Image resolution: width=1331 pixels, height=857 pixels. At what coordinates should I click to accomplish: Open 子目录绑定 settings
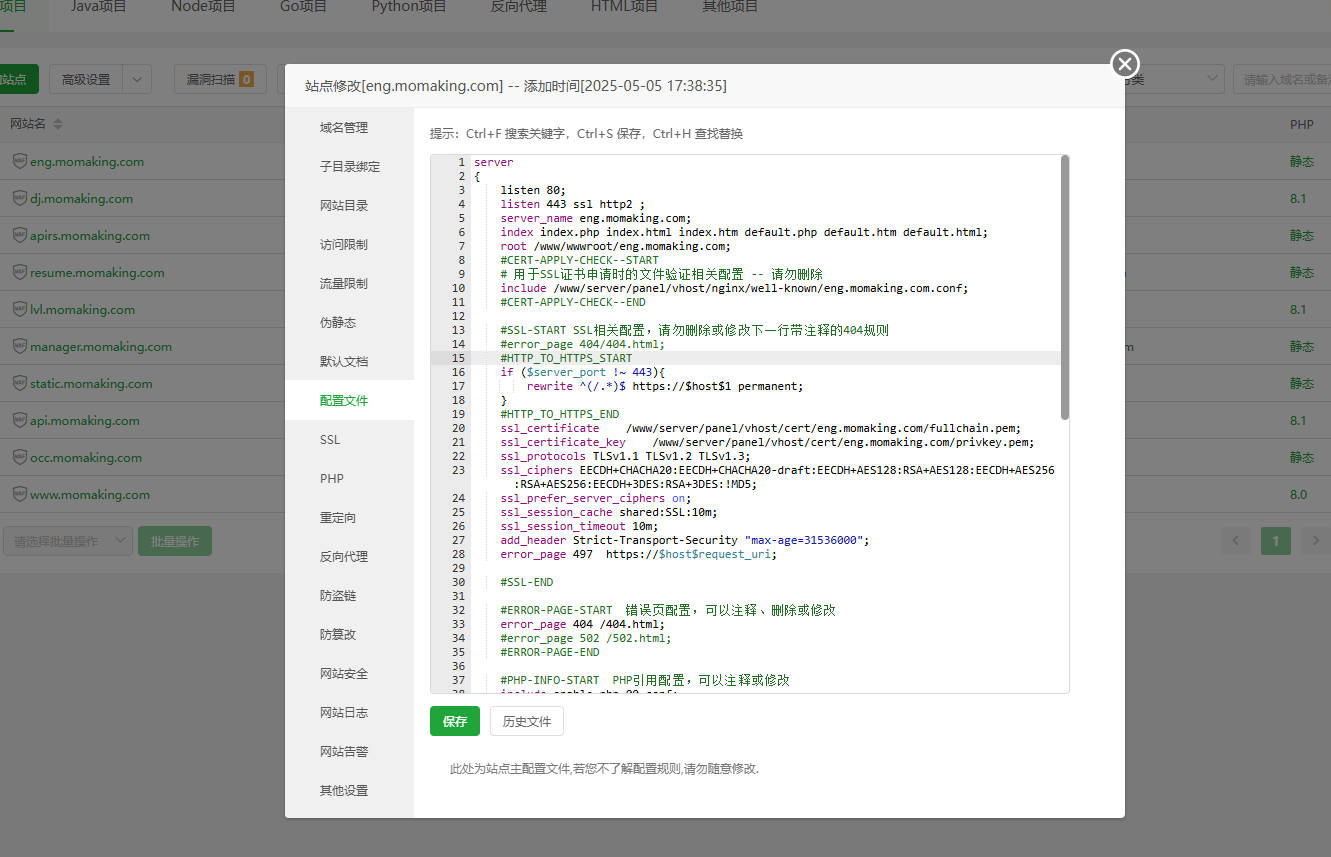pos(349,166)
